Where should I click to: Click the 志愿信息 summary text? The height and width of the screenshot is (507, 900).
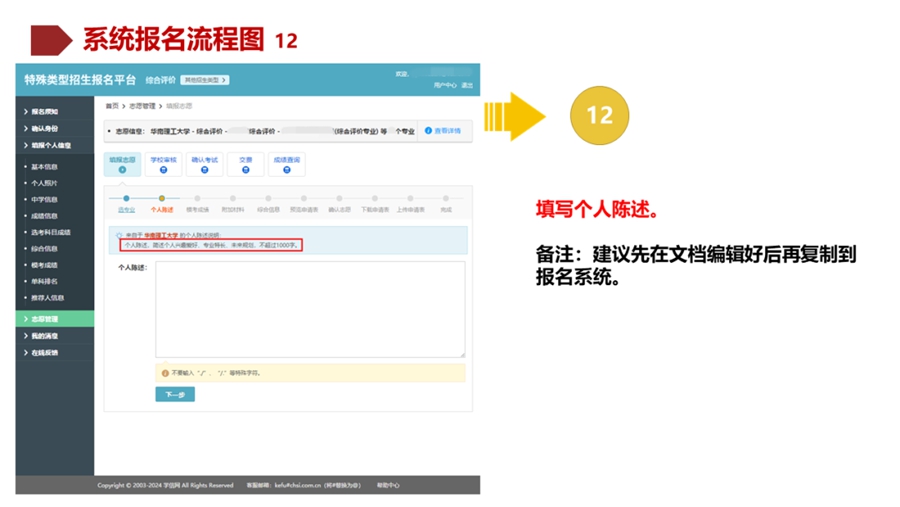click(264, 131)
